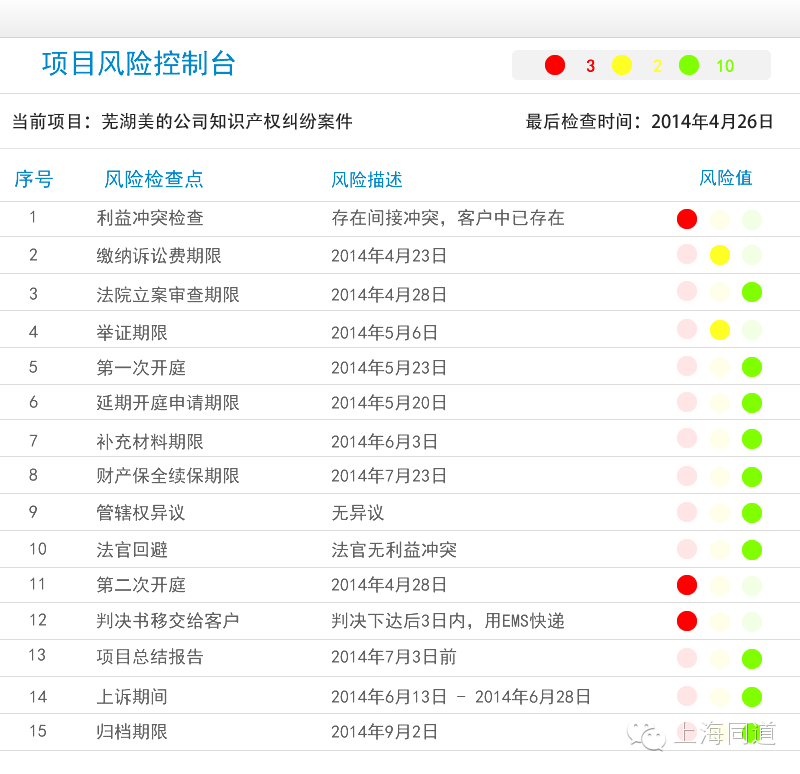Click date 2014年5月20日
Image resolution: width=800 pixels, height=774 pixels.
pos(389,403)
